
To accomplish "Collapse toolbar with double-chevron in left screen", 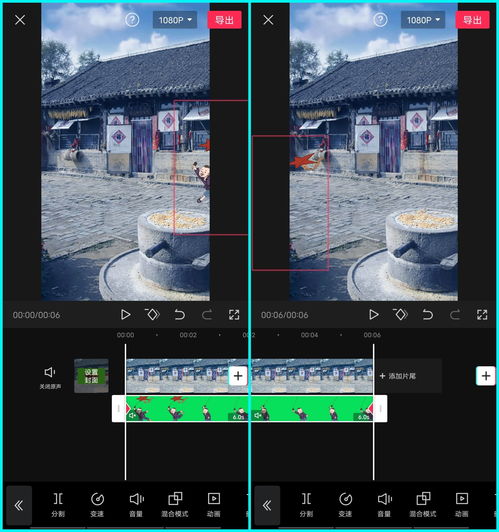I will pos(19,506).
